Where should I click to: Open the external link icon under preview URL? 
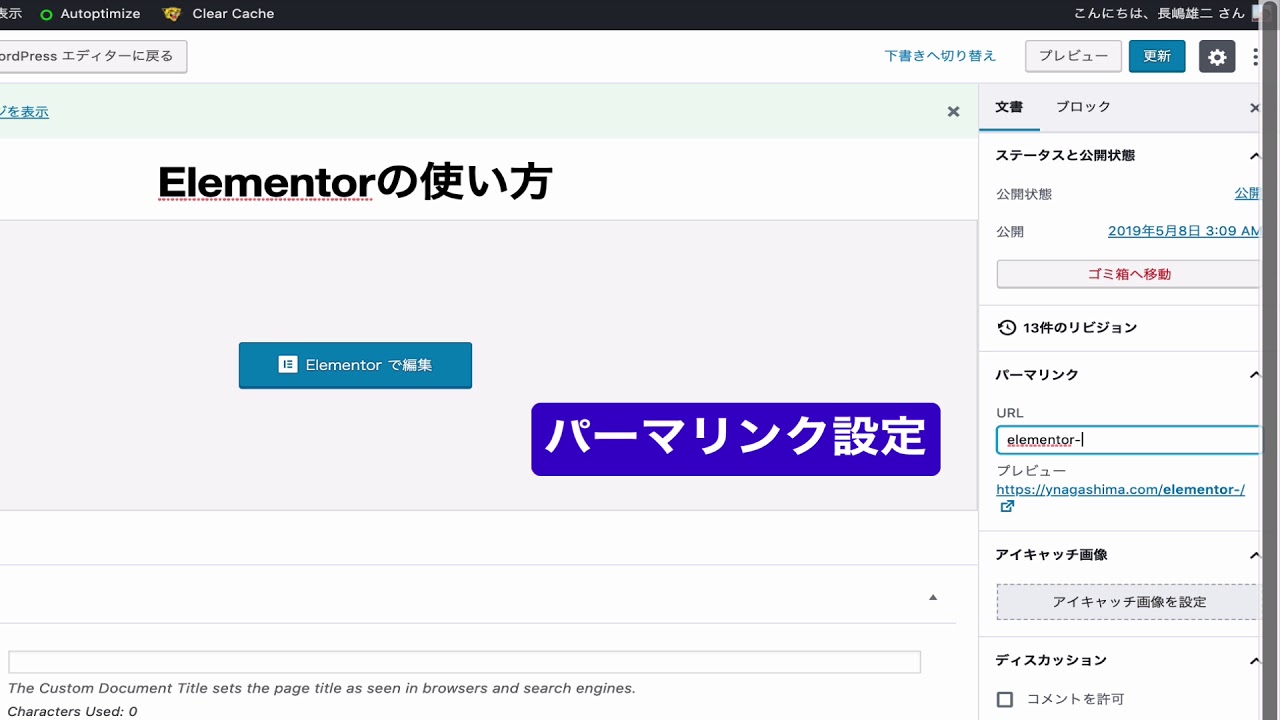point(1007,507)
